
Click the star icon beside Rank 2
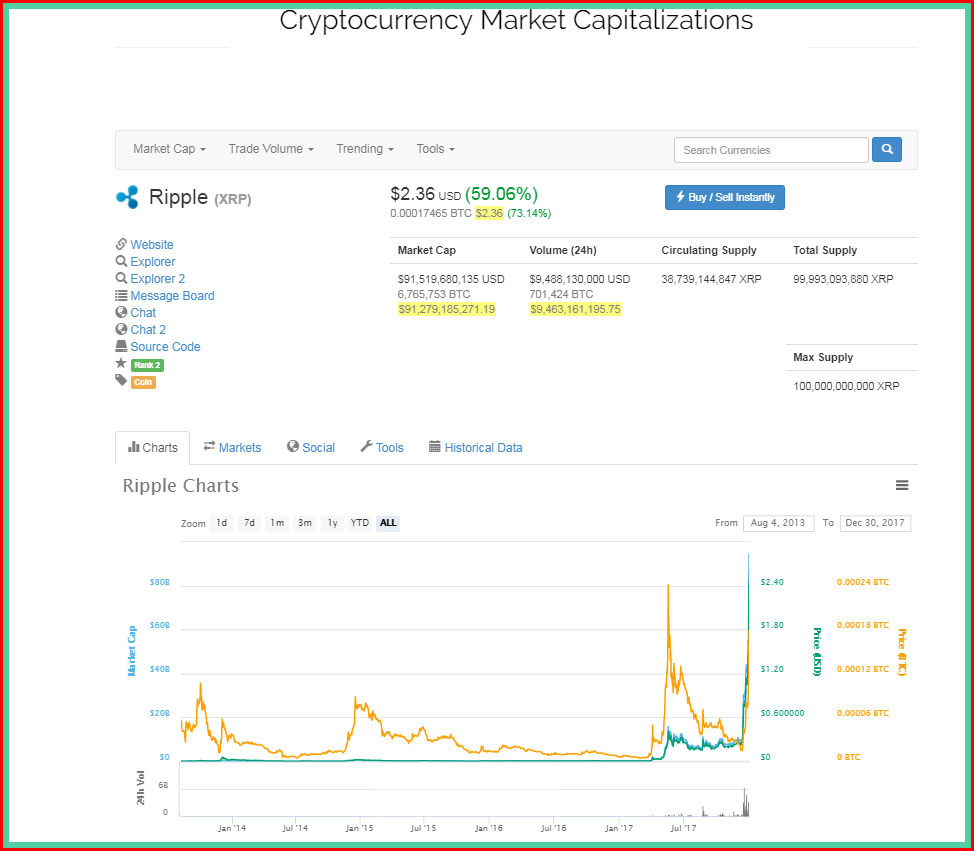[x=121, y=363]
